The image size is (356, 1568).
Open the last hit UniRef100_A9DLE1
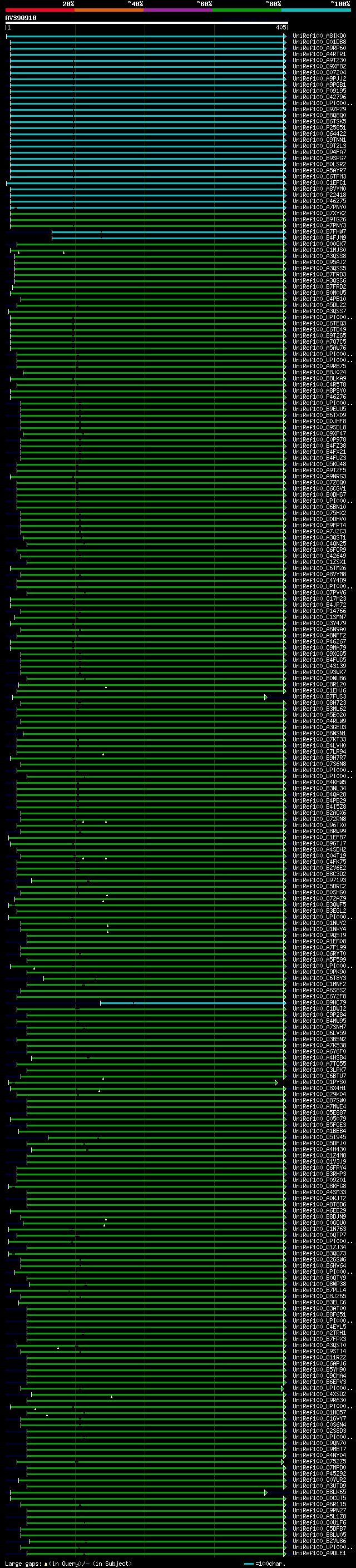click(x=319, y=1553)
